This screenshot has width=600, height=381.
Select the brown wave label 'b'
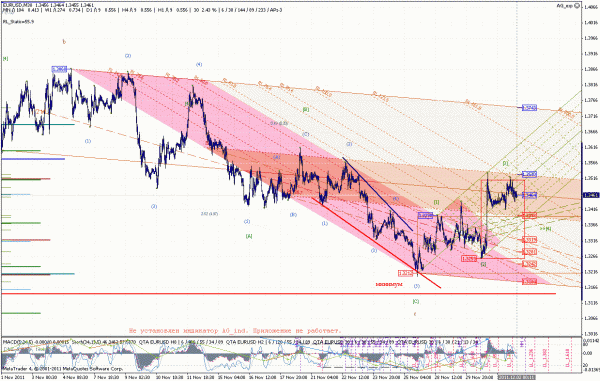pos(64,41)
